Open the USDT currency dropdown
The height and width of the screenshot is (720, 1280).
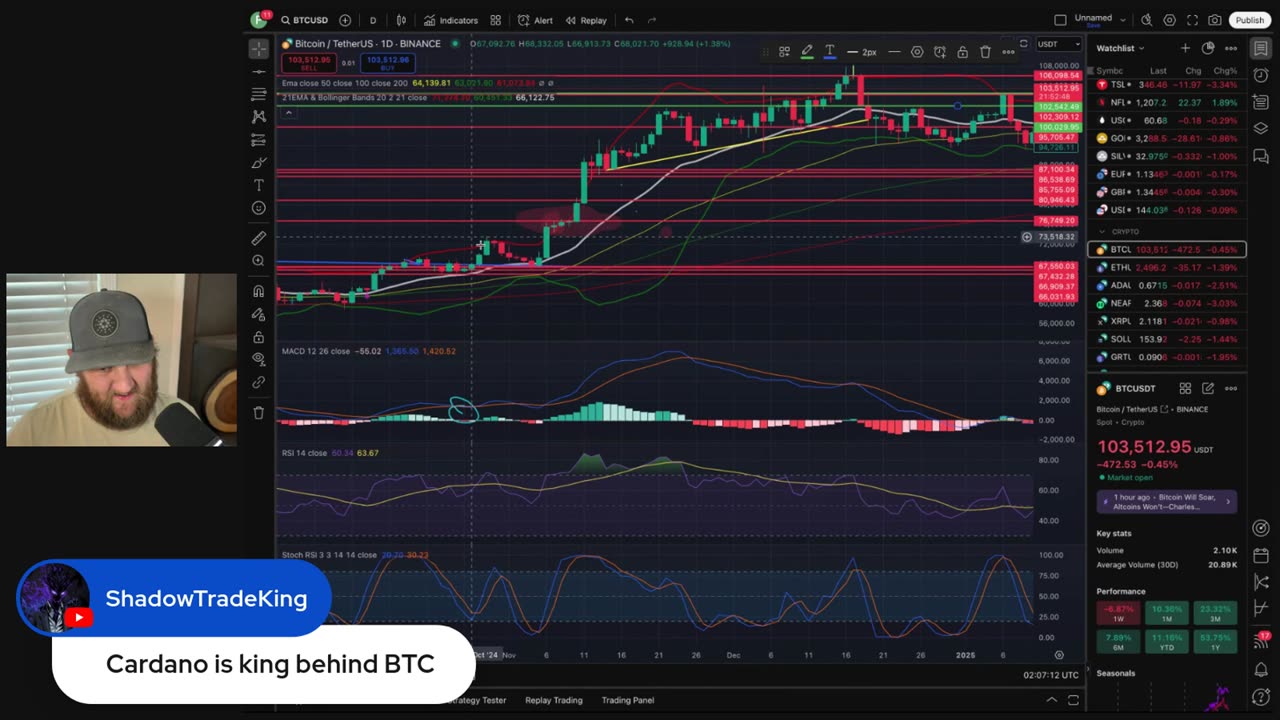(1058, 44)
